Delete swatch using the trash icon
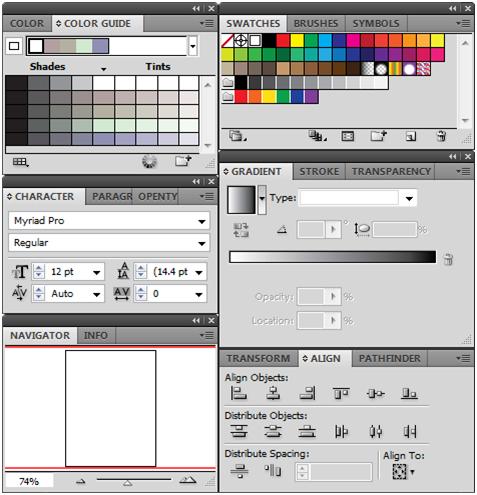Image resolution: width=477 pixels, height=495 pixels. 441,136
